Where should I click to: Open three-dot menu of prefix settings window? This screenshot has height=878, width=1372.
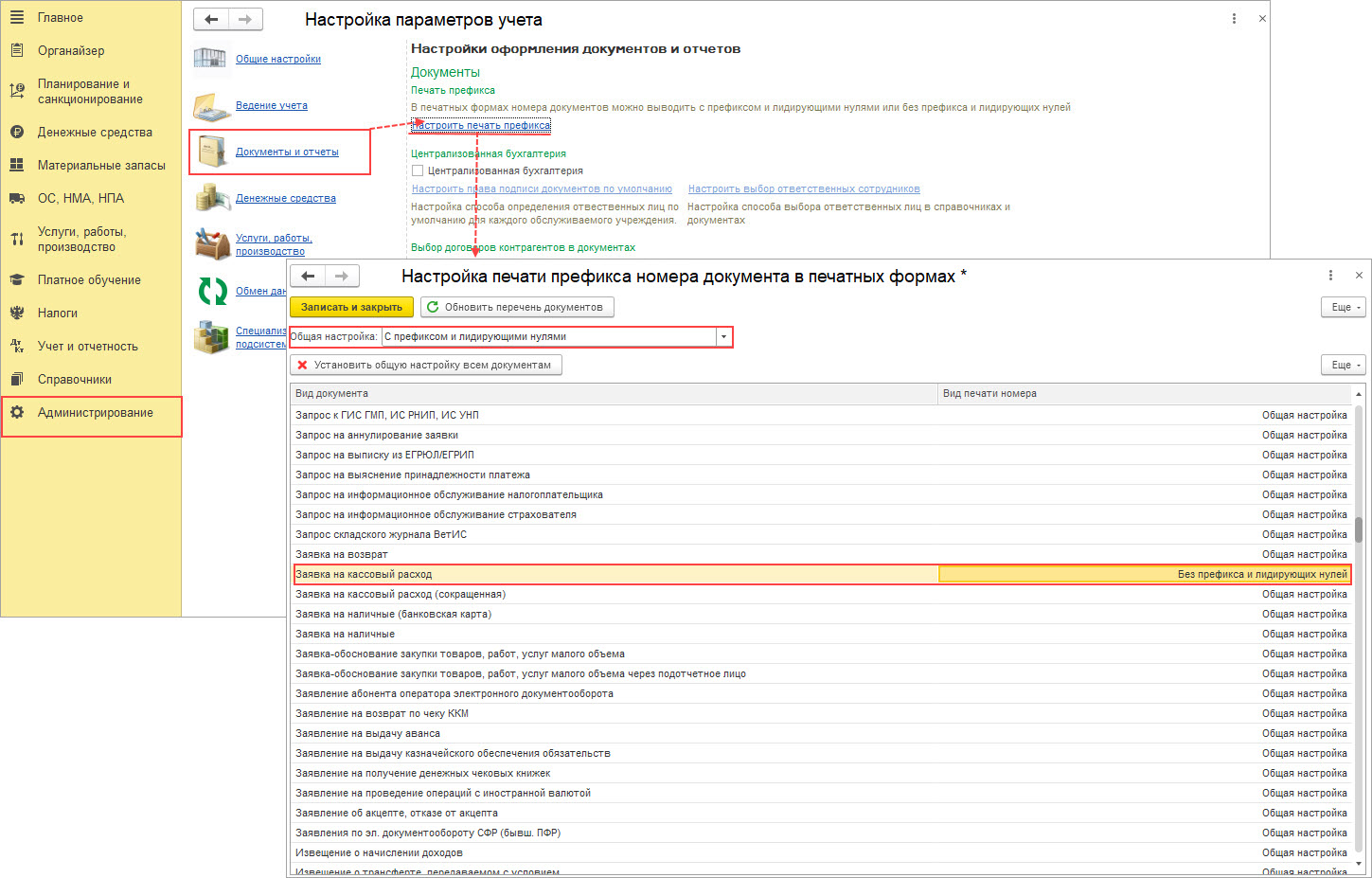[1330, 276]
